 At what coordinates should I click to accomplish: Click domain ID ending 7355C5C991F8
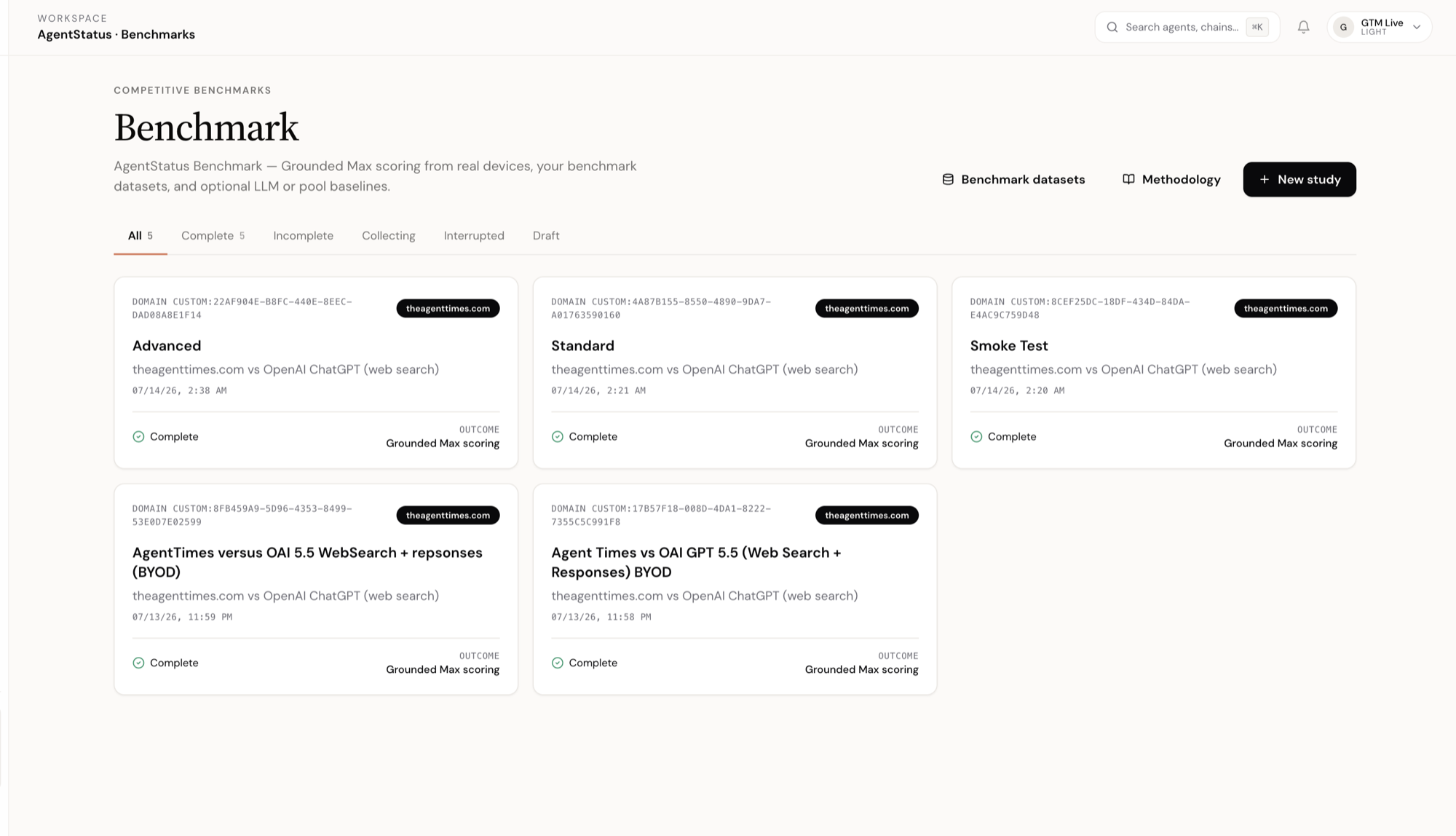[x=661, y=515]
